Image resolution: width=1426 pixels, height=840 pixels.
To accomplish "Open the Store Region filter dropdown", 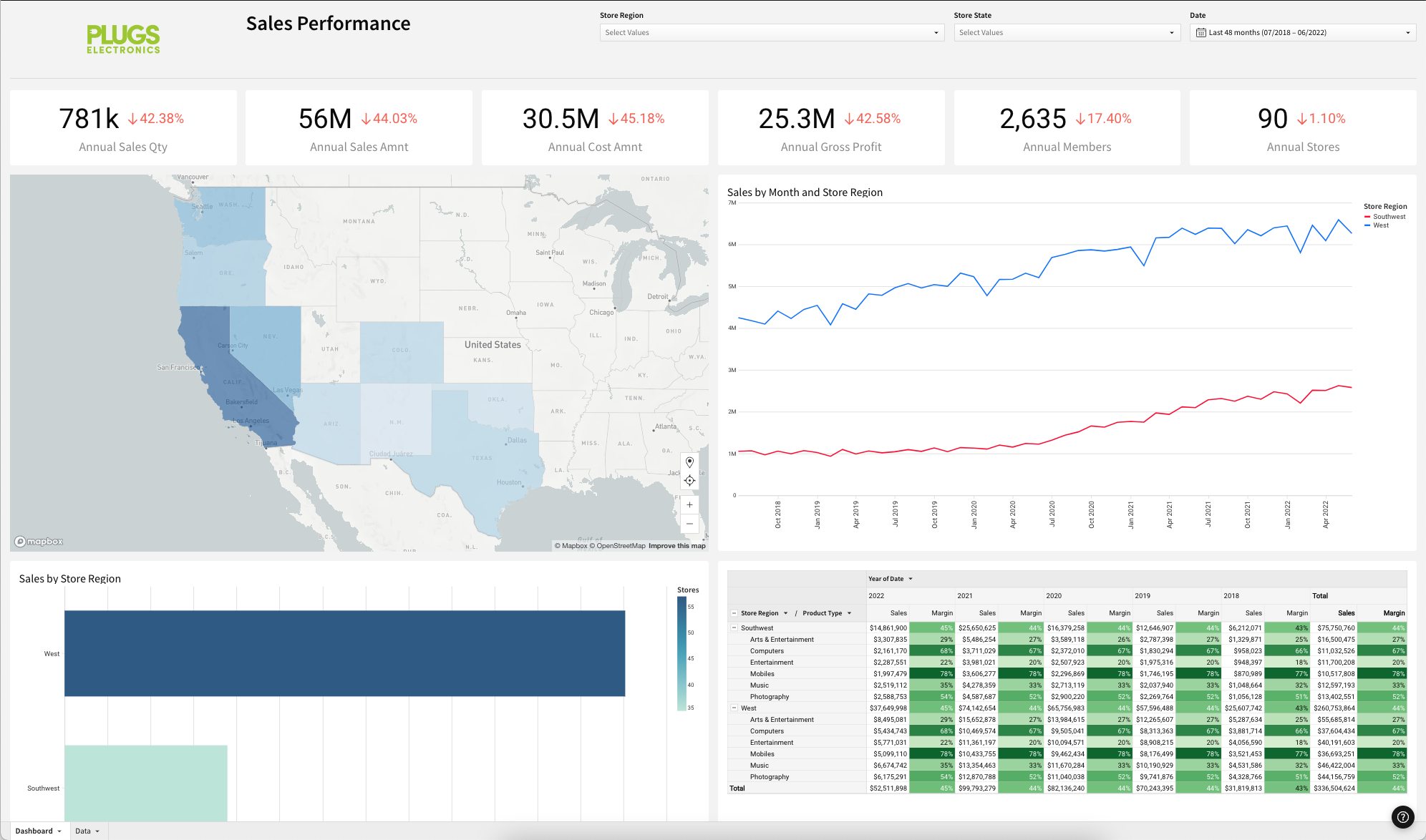I will [x=772, y=33].
